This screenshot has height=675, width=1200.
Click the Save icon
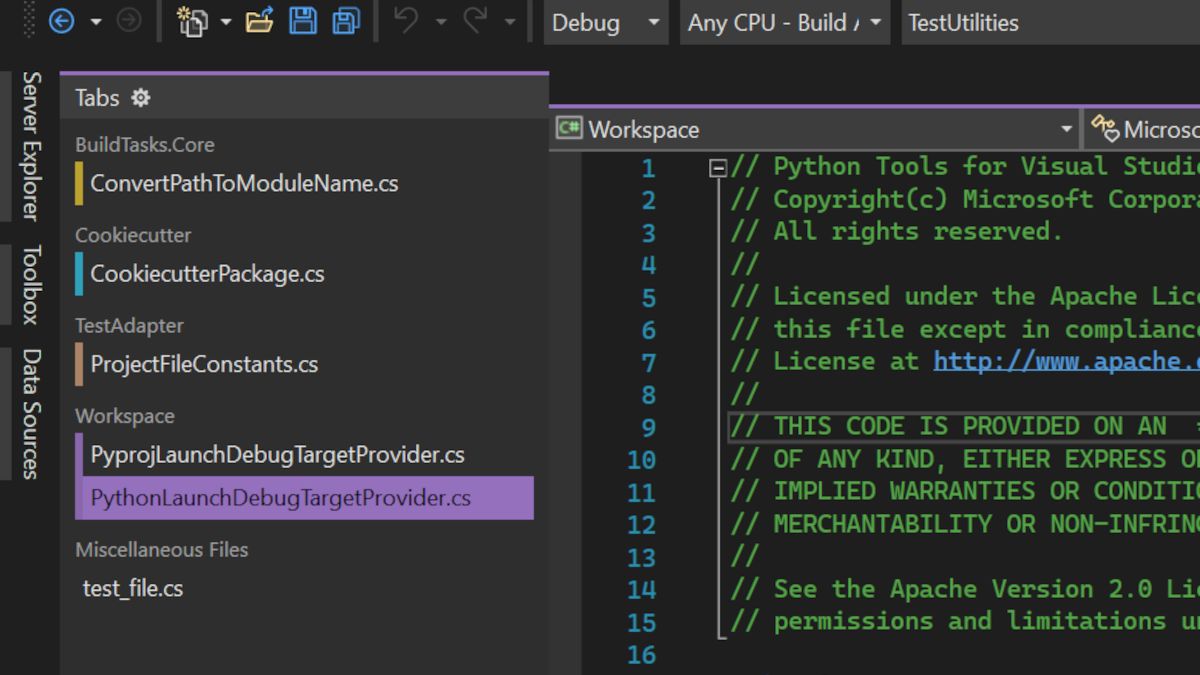[x=303, y=21]
